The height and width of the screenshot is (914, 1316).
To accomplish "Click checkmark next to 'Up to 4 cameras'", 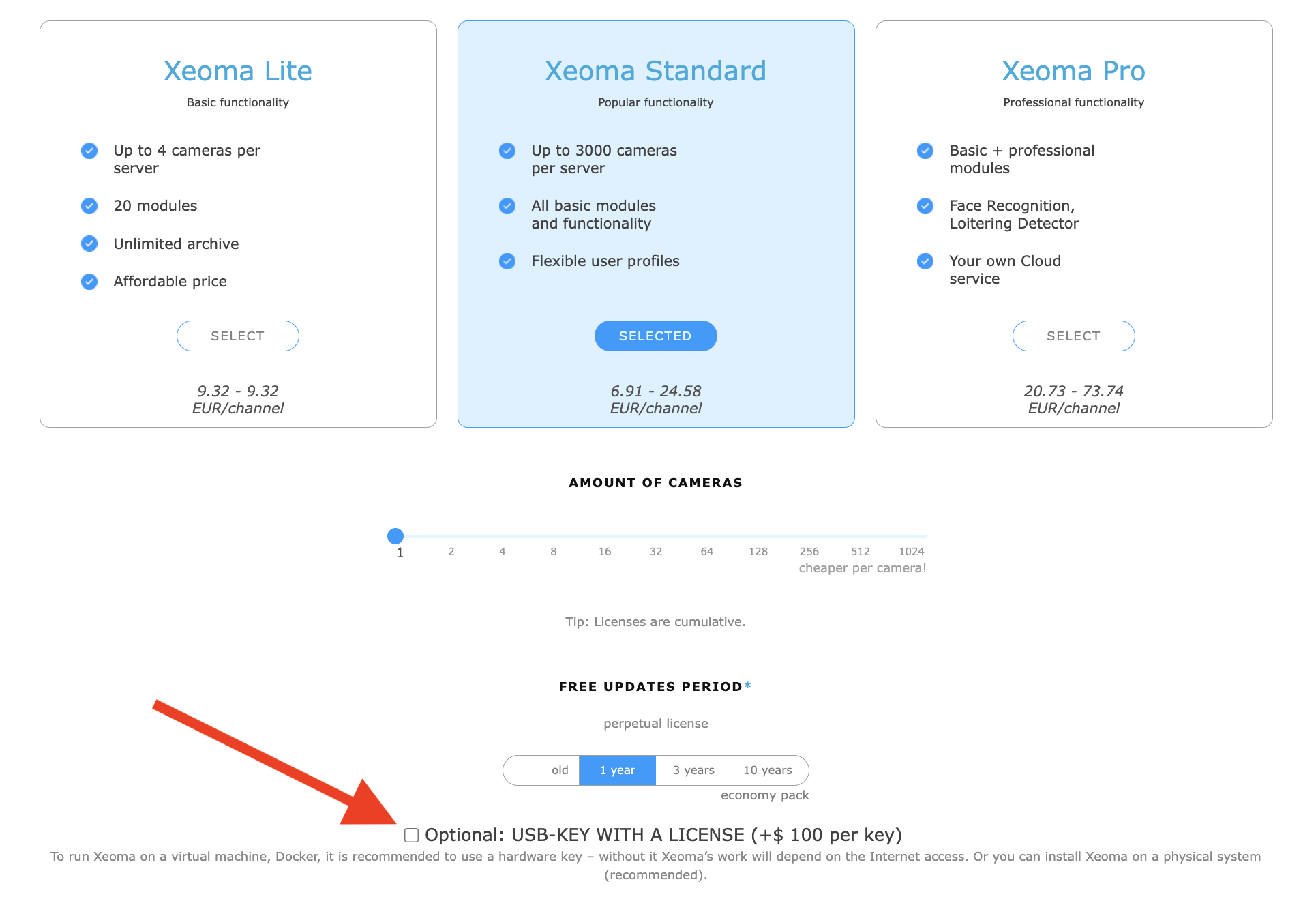I will [89, 151].
